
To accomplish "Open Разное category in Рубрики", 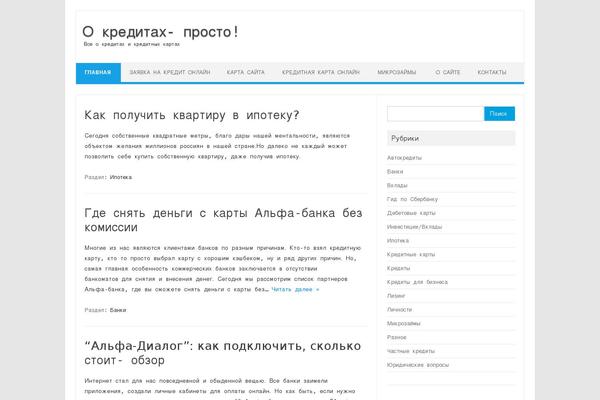I will [x=396, y=337].
